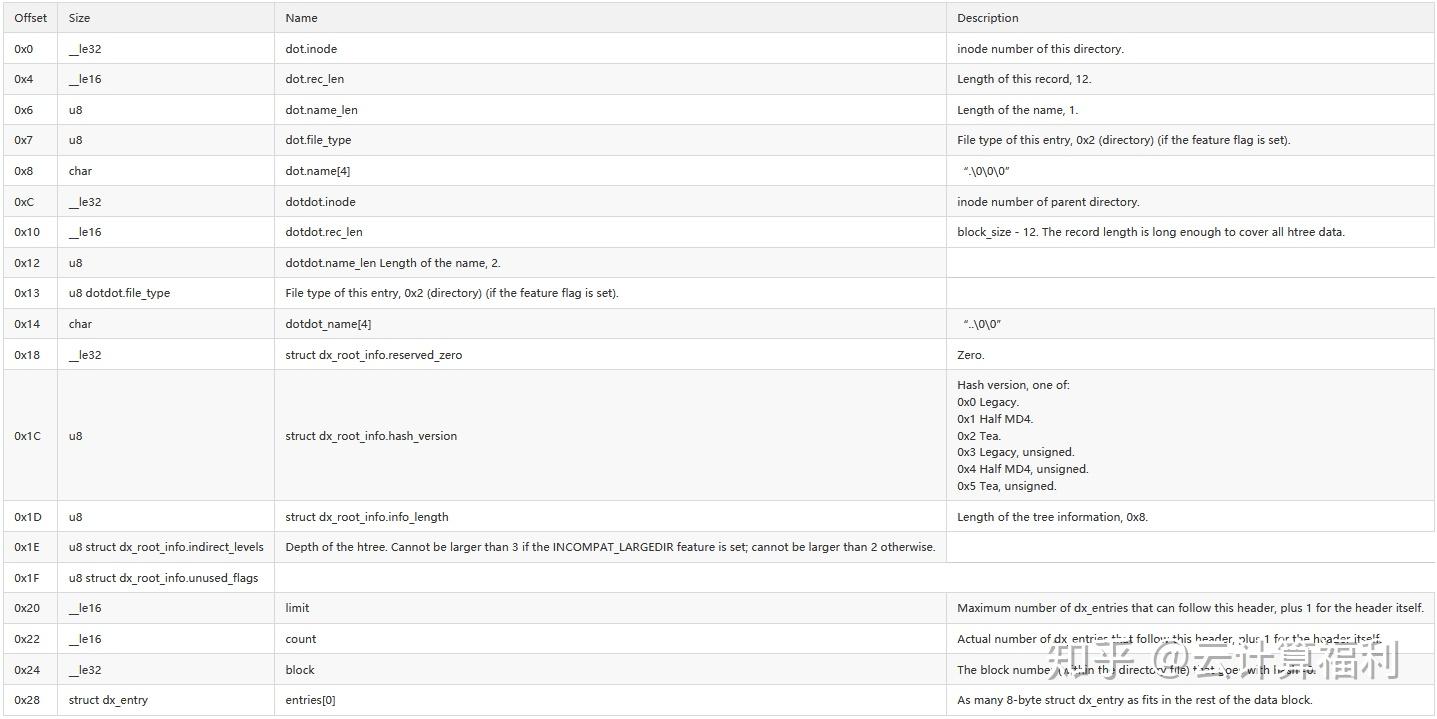Image resolution: width=1437 pixels, height=719 pixels.
Task: Click the Description column header
Action: point(987,18)
